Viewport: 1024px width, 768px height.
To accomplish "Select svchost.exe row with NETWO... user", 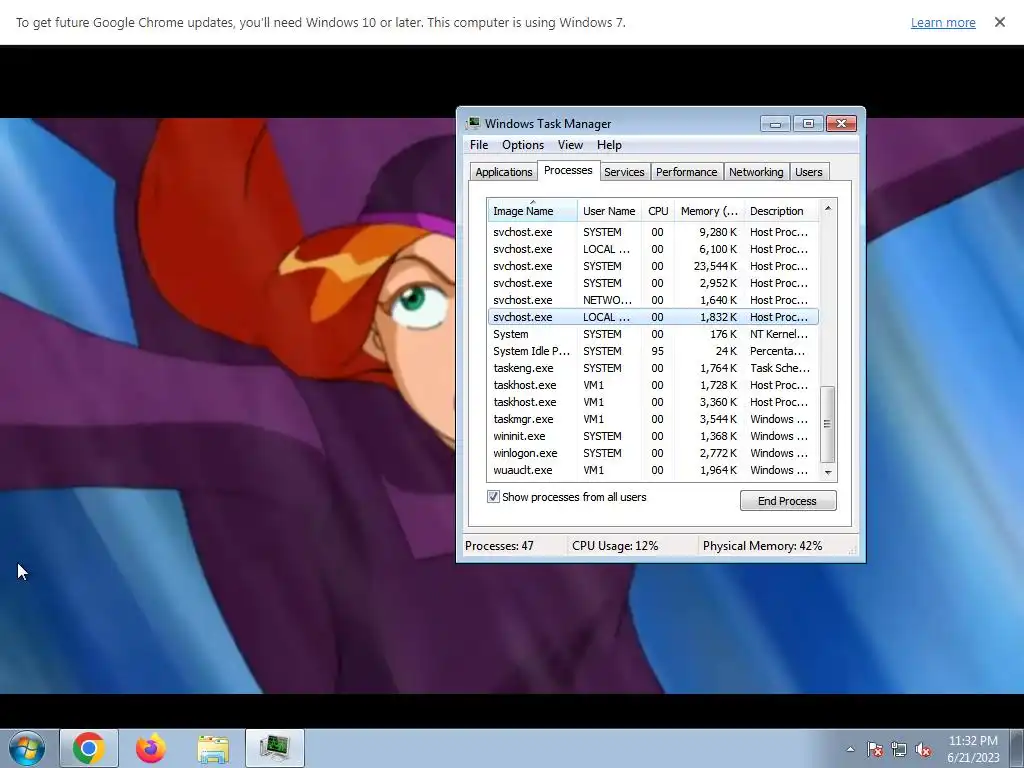I will [653, 300].
